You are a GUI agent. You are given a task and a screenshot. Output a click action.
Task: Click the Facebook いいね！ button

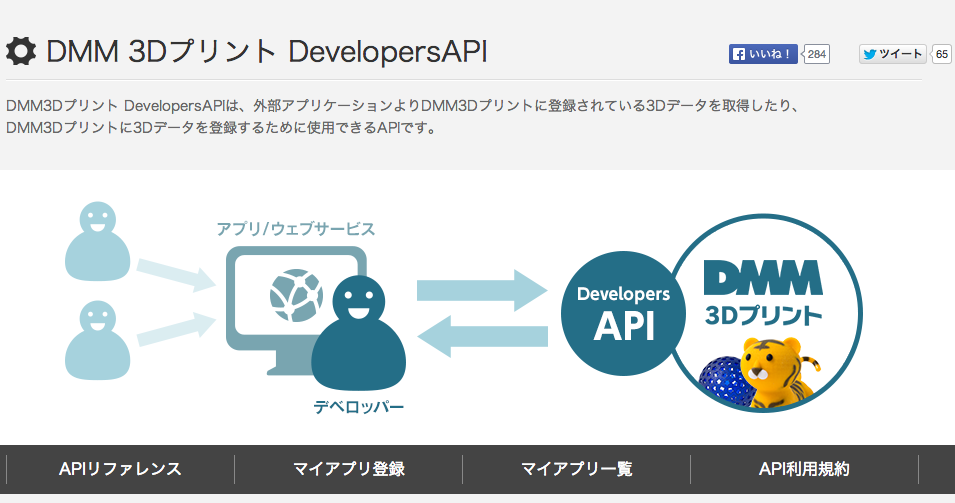tap(763, 54)
